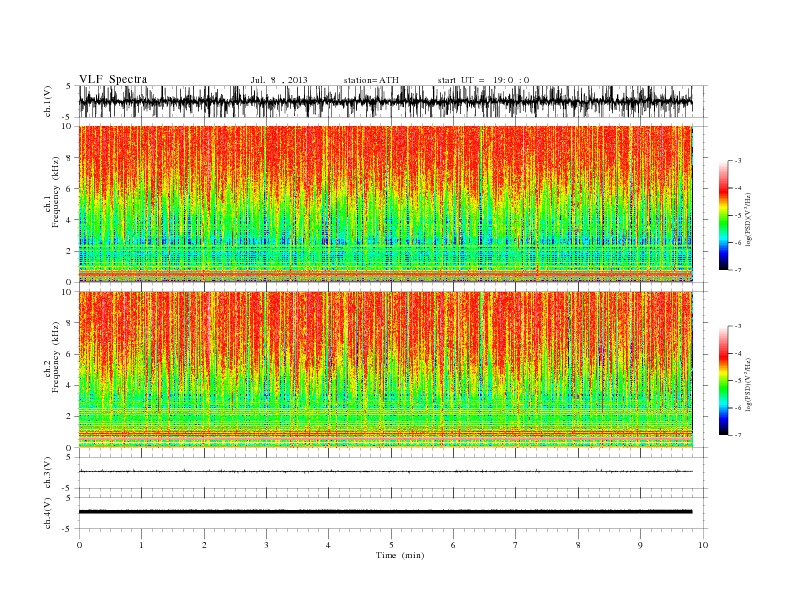This screenshot has height=612, width=792.
Task: Click time-axis tick label '0'
Action: 79,545
